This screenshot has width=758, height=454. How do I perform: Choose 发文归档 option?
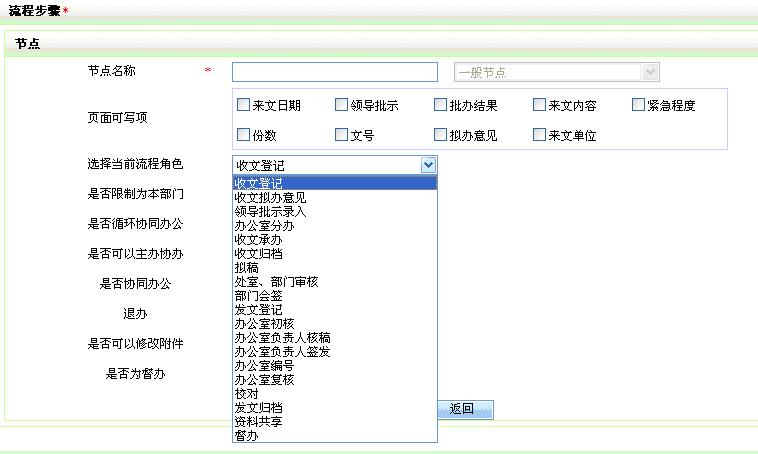click(x=335, y=408)
